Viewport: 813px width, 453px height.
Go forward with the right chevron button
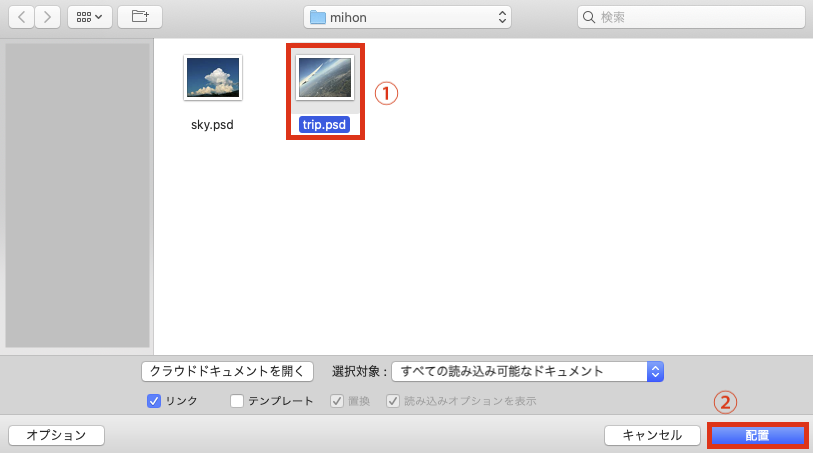point(48,17)
